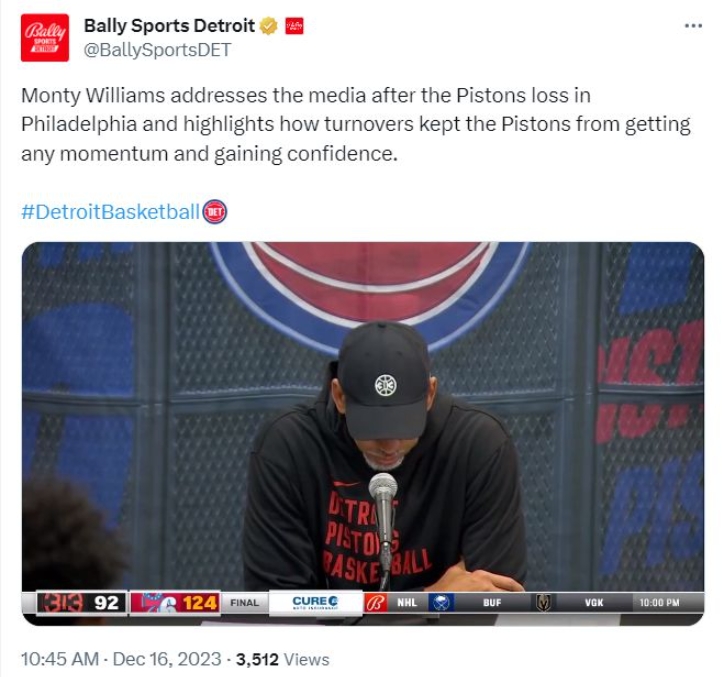
Task: Click the DET Pistons hashtag emoji icon
Action: click(x=215, y=212)
